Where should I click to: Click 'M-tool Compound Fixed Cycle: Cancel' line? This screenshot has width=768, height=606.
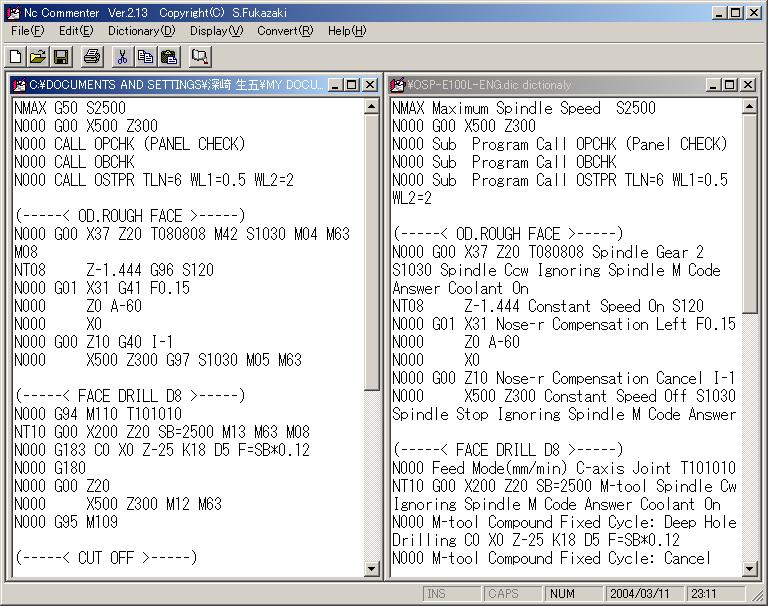click(552, 558)
